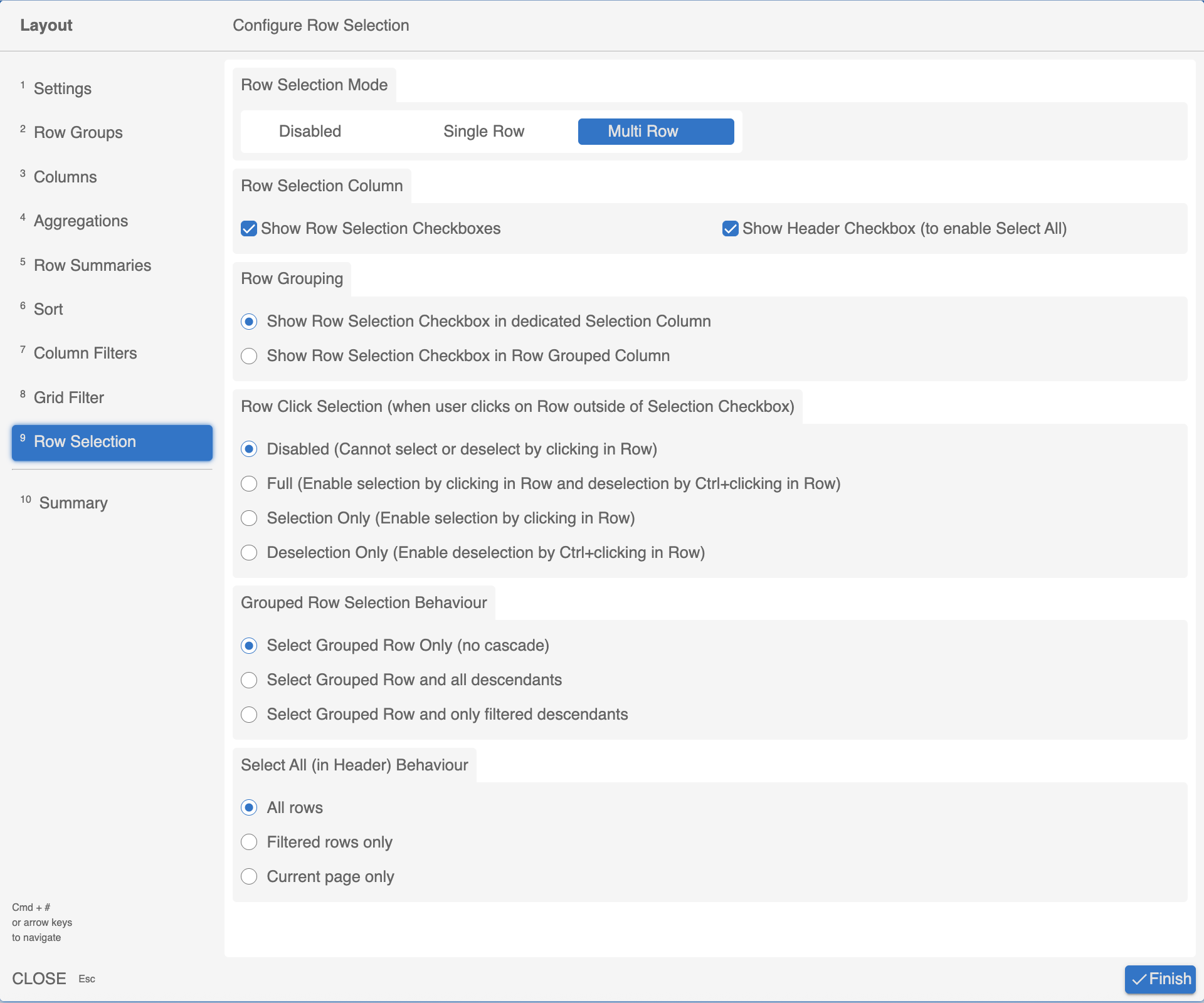
Task: Untick Show Row Selection Checkboxes
Action: coord(249,229)
